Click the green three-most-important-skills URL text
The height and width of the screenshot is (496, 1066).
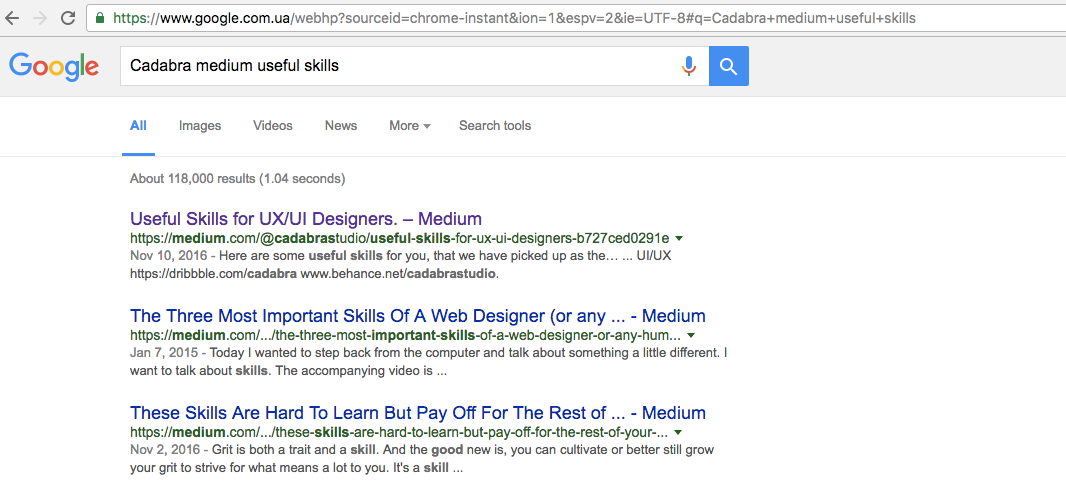[x=405, y=336]
